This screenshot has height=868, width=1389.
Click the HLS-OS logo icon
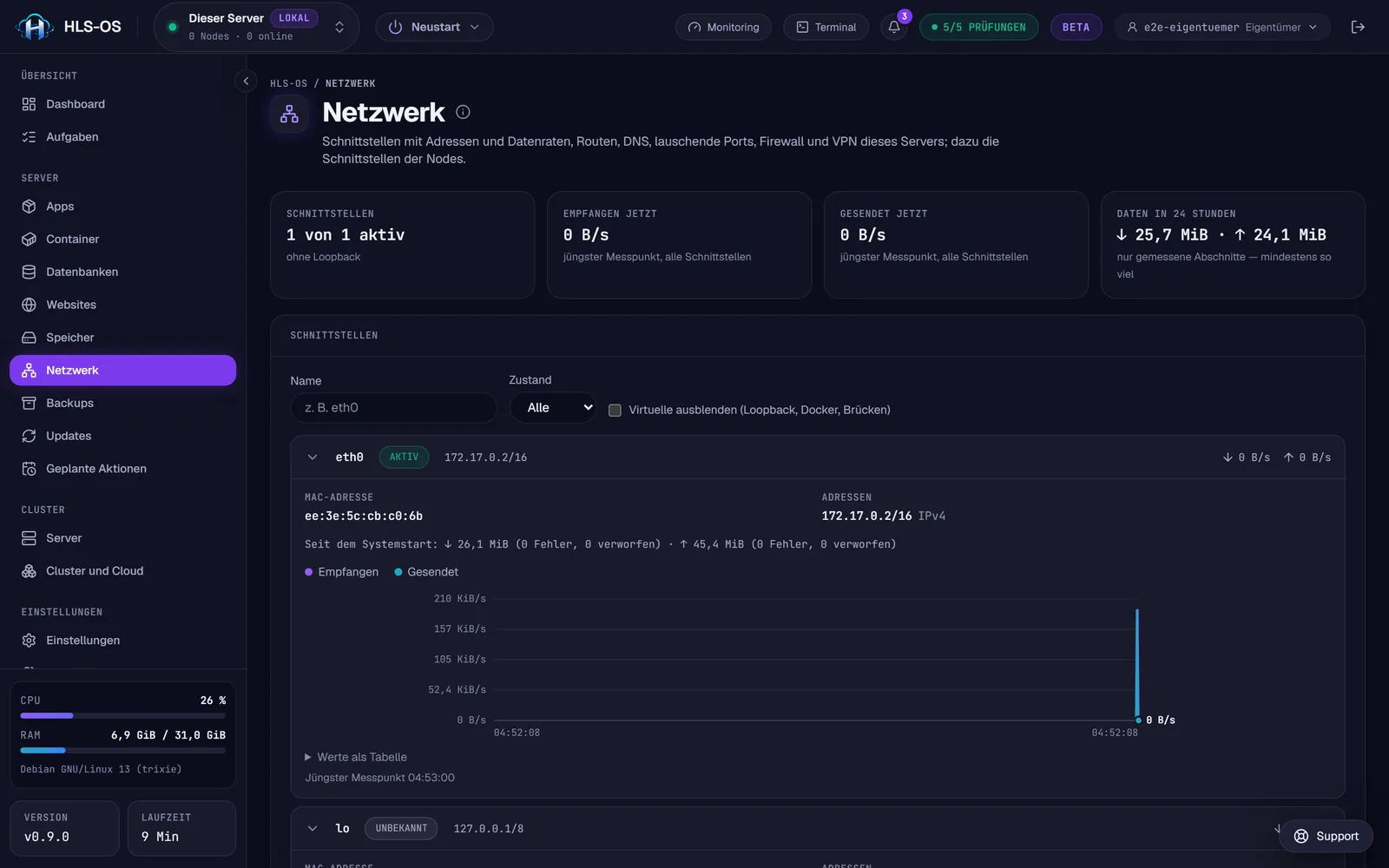tap(35, 27)
